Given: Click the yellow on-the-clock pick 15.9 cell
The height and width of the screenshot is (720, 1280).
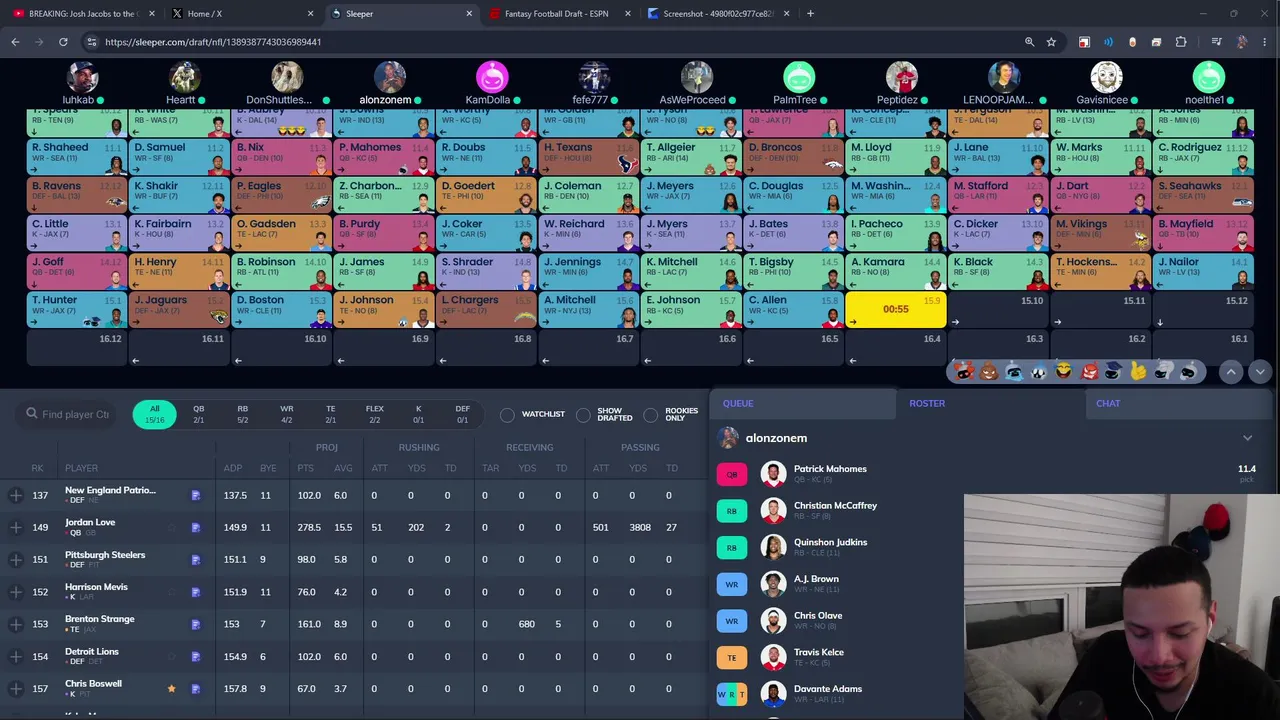Looking at the screenshot, I should pos(895,310).
